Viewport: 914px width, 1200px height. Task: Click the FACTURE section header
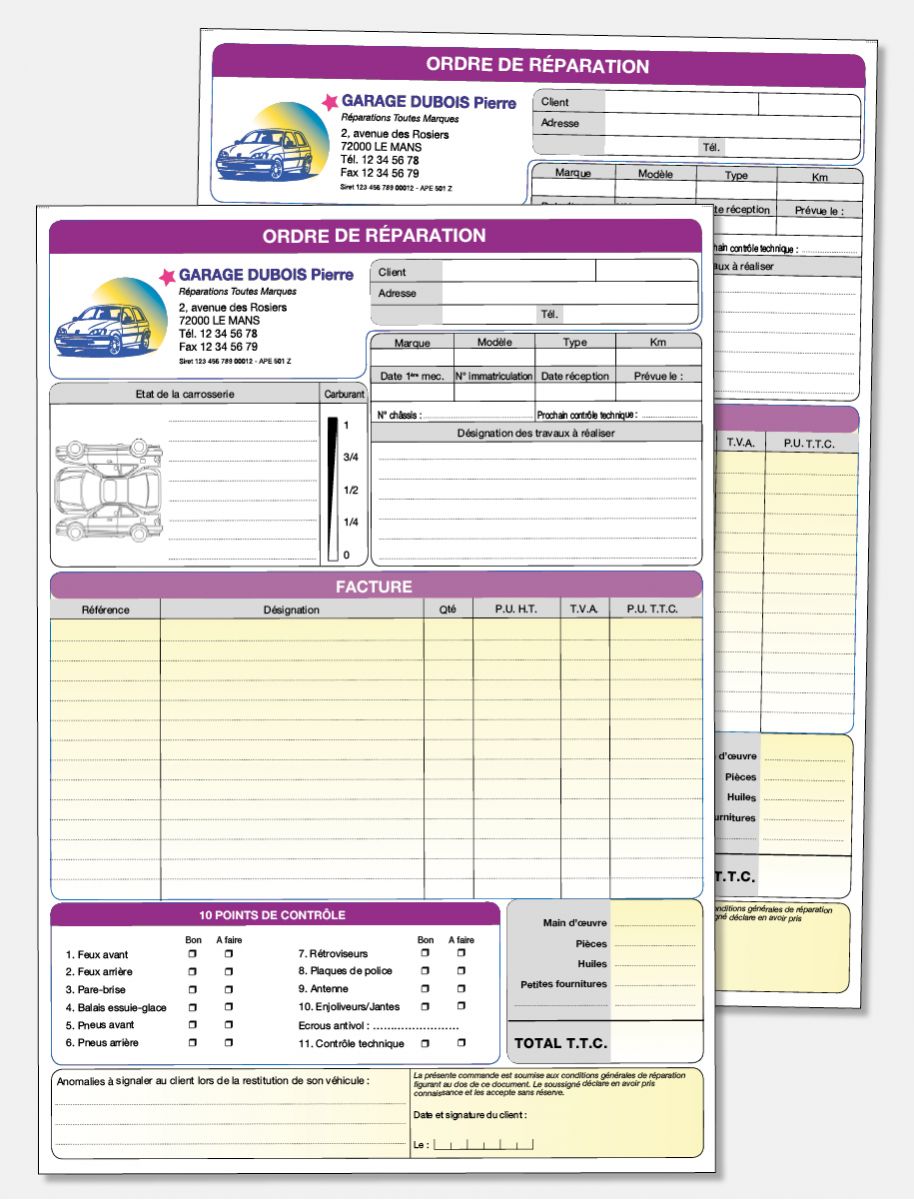coord(373,587)
